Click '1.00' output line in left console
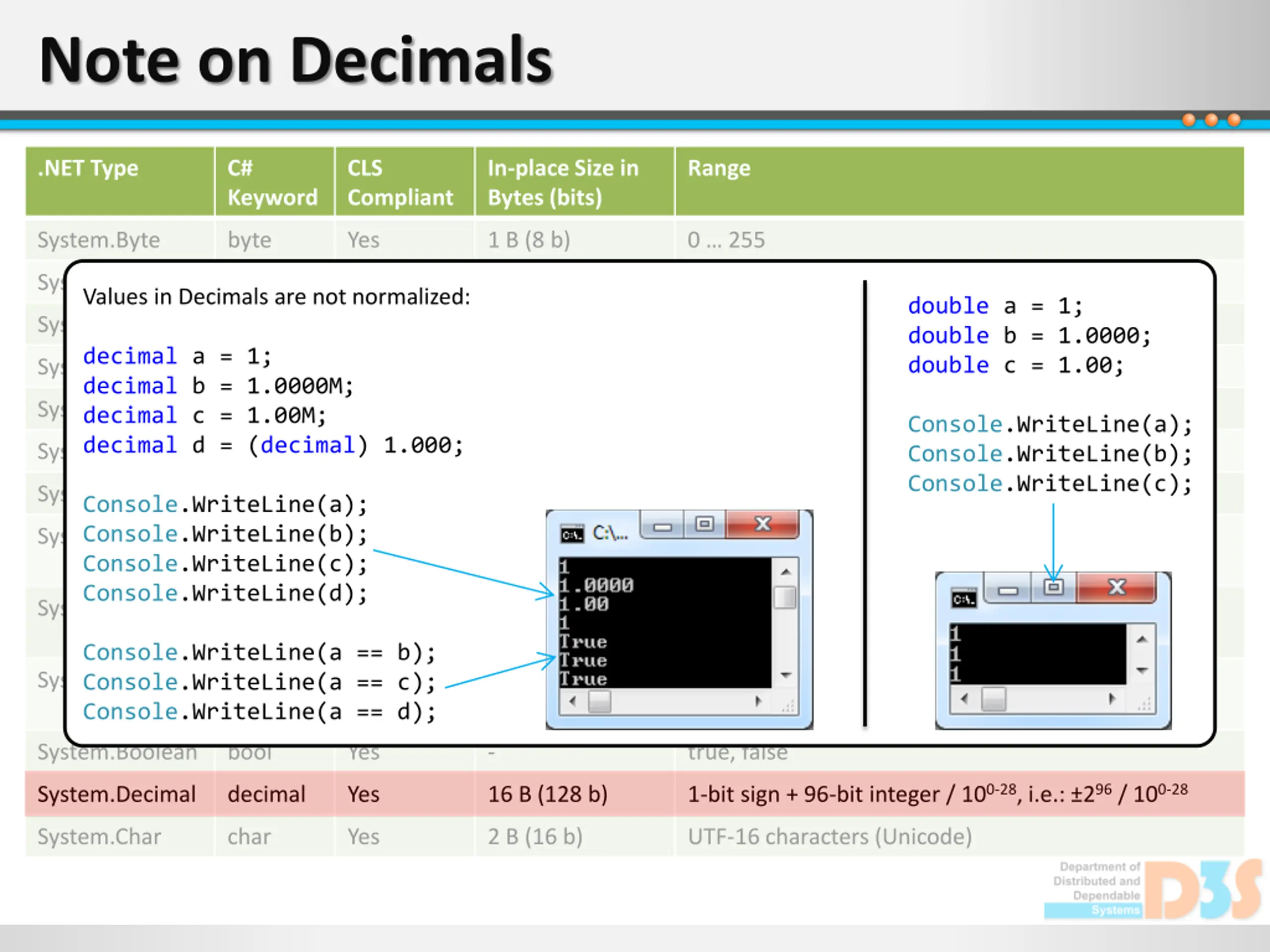This screenshot has width=1270, height=952. click(x=583, y=604)
